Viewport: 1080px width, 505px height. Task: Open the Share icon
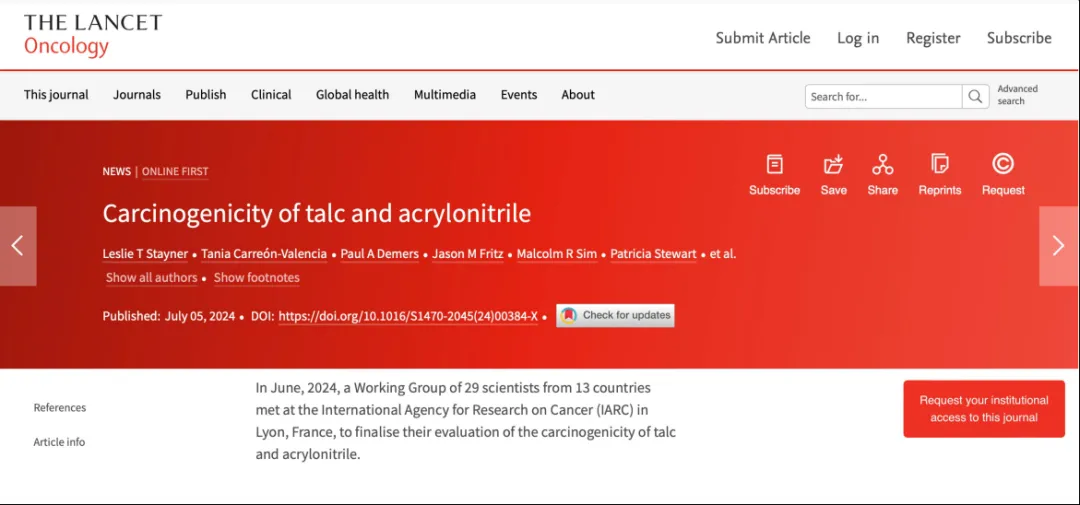pyautogui.click(x=882, y=165)
